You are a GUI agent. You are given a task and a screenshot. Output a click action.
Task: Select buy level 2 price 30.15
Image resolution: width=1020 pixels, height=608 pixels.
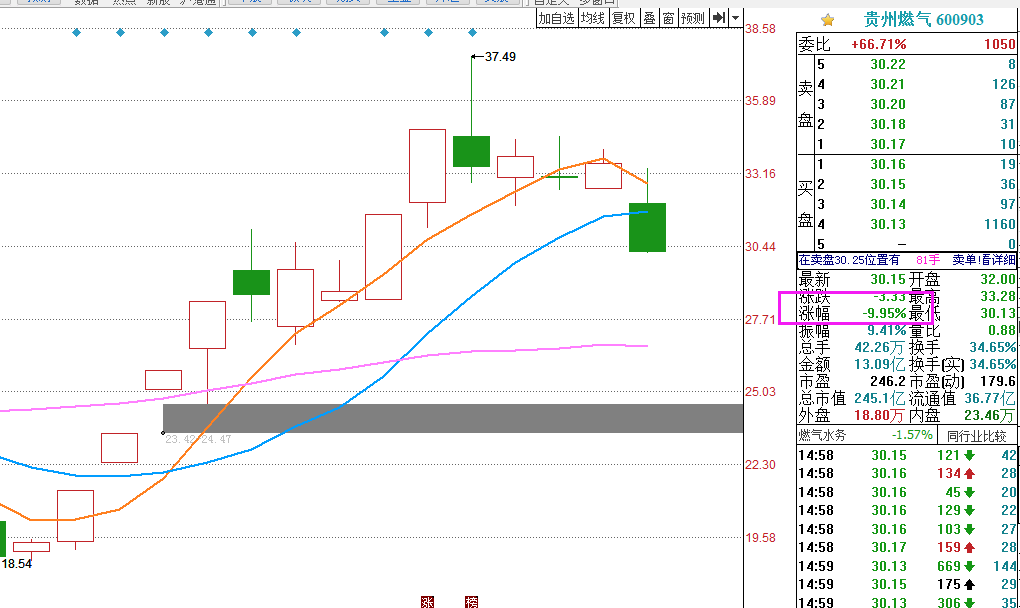(888, 184)
